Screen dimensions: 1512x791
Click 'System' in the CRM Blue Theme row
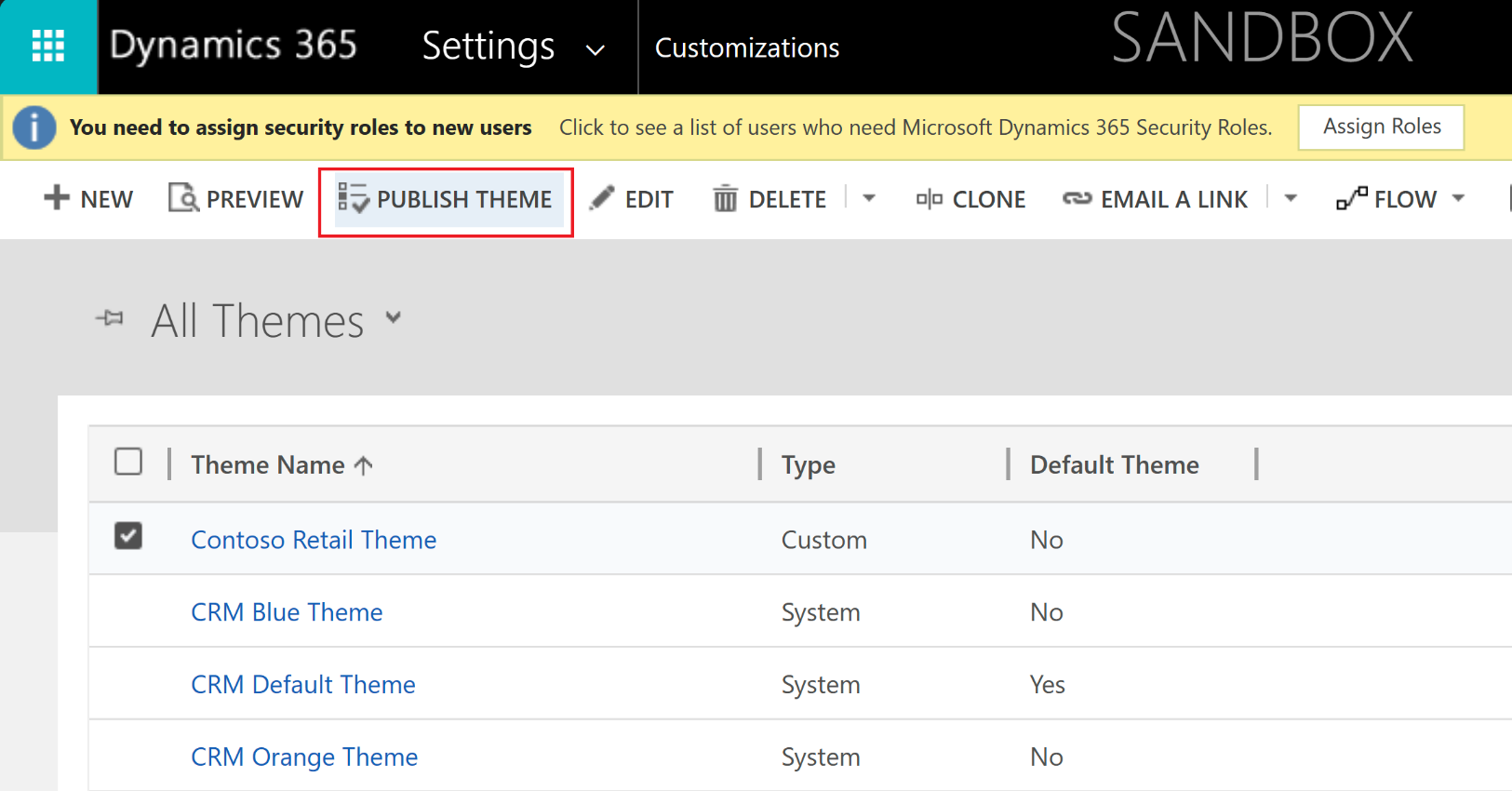pyautogui.click(x=821, y=613)
